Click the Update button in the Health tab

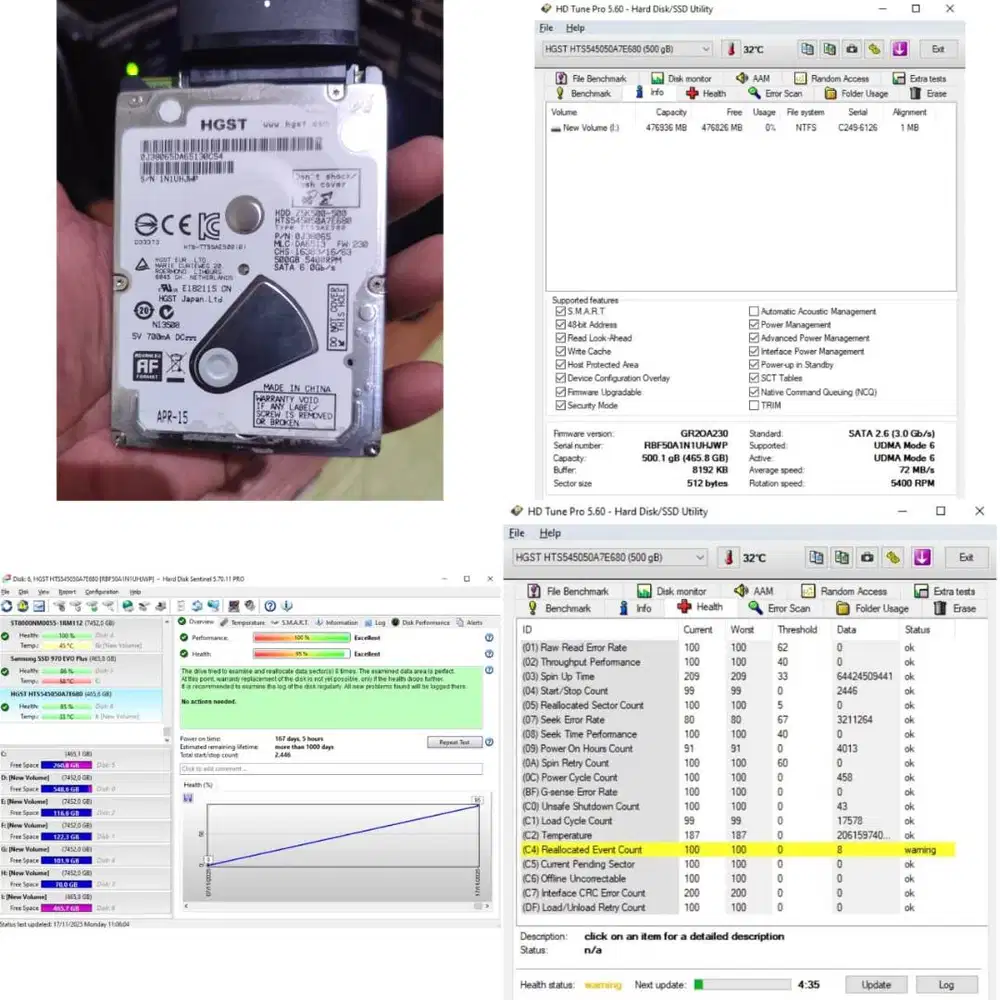coord(876,985)
